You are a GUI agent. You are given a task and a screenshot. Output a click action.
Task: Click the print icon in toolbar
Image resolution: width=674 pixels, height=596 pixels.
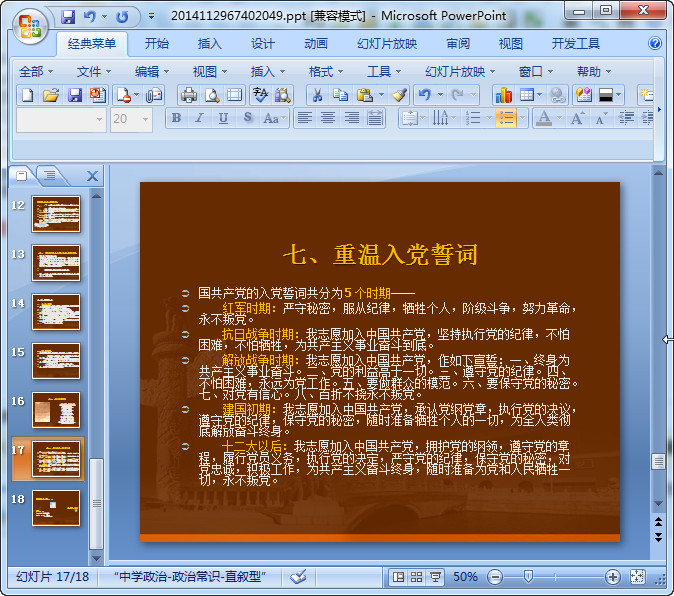click(189, 95)
